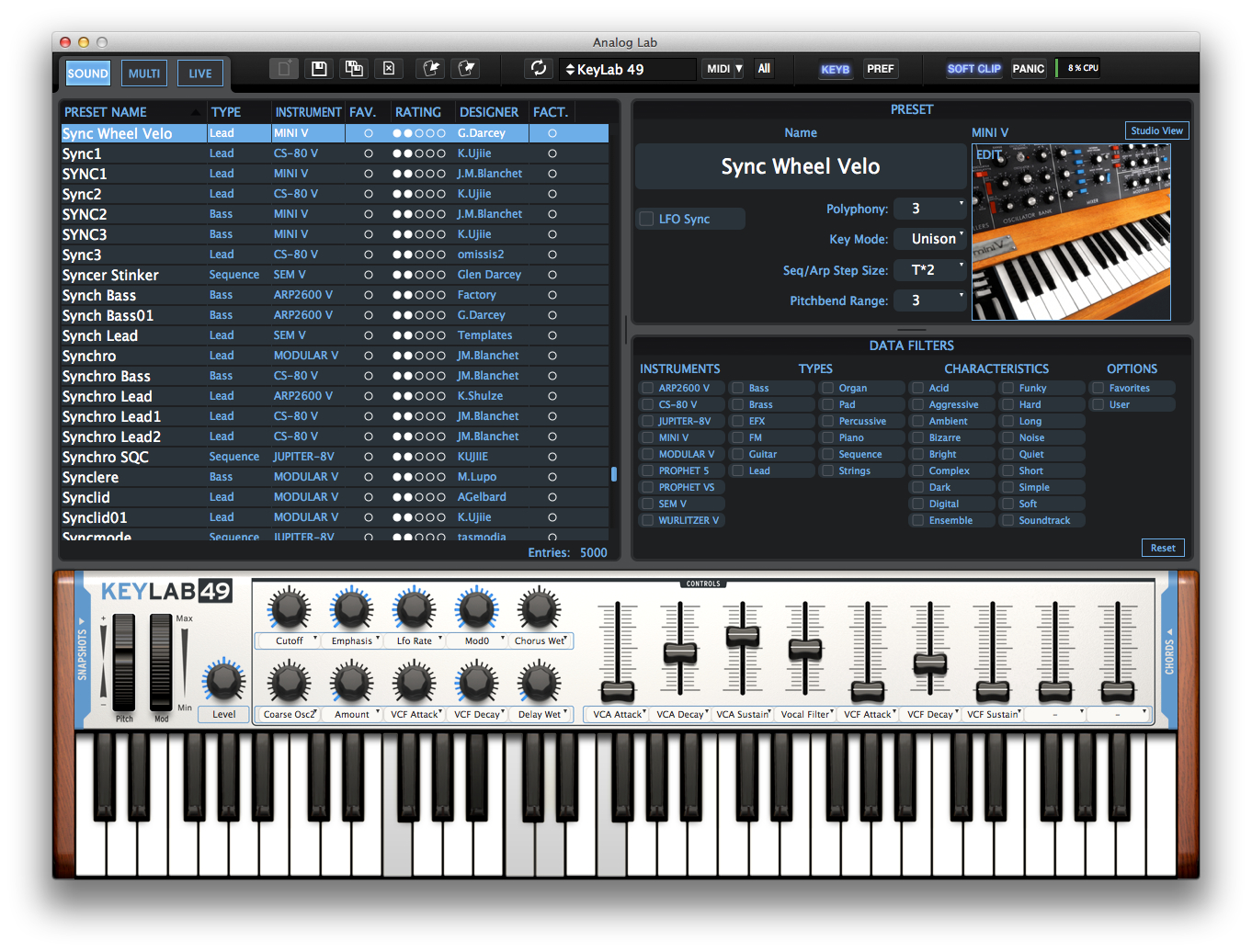Click the import preset icon
Viewport: 1252px width, 952px height.
[430, 68]
